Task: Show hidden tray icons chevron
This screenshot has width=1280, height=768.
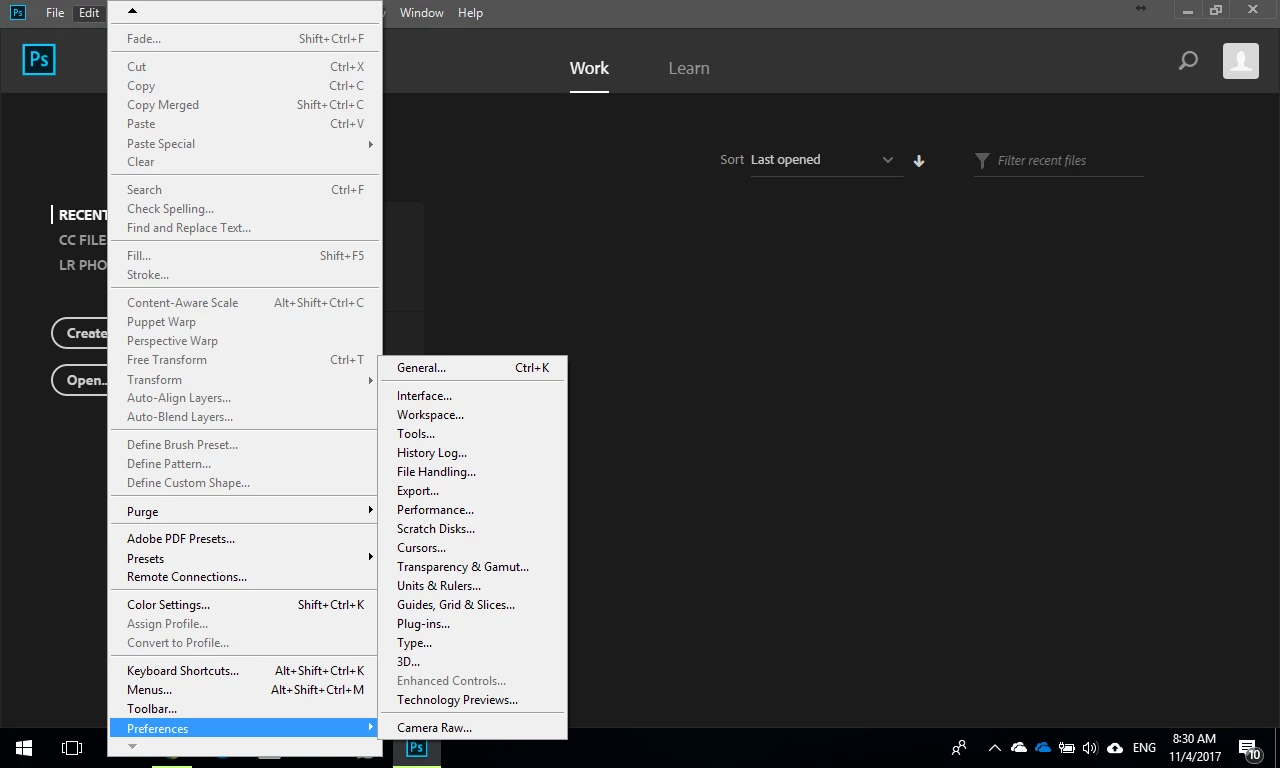Action: 994,748
